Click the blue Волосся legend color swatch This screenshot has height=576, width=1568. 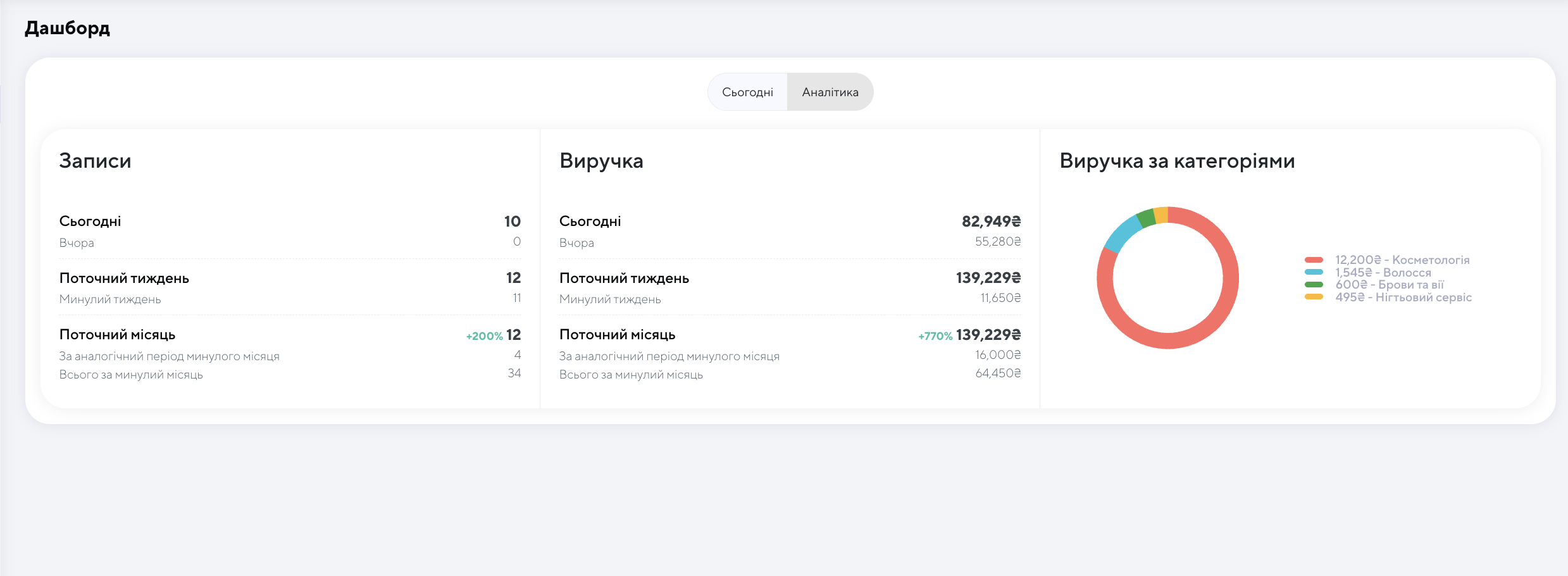point(1314,272)
